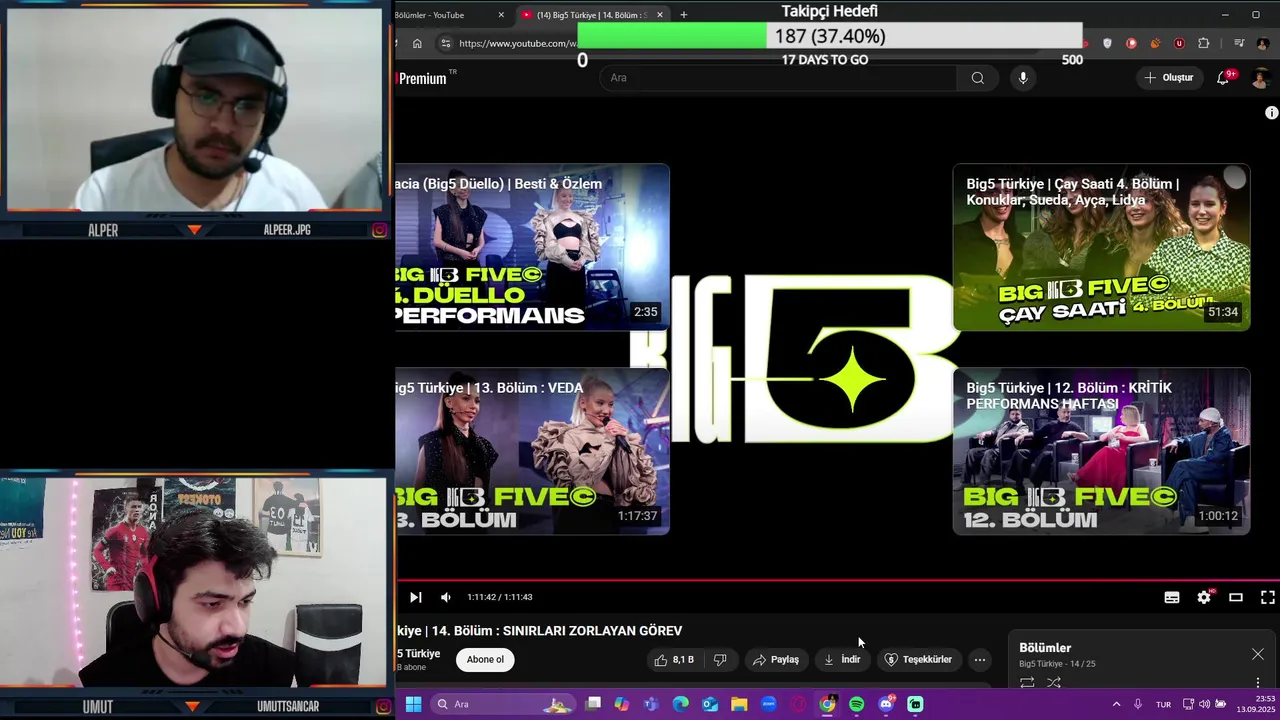1280x720 pixels.
Task: Click the system tray microphone icon
Action: tap(1138, 704)
